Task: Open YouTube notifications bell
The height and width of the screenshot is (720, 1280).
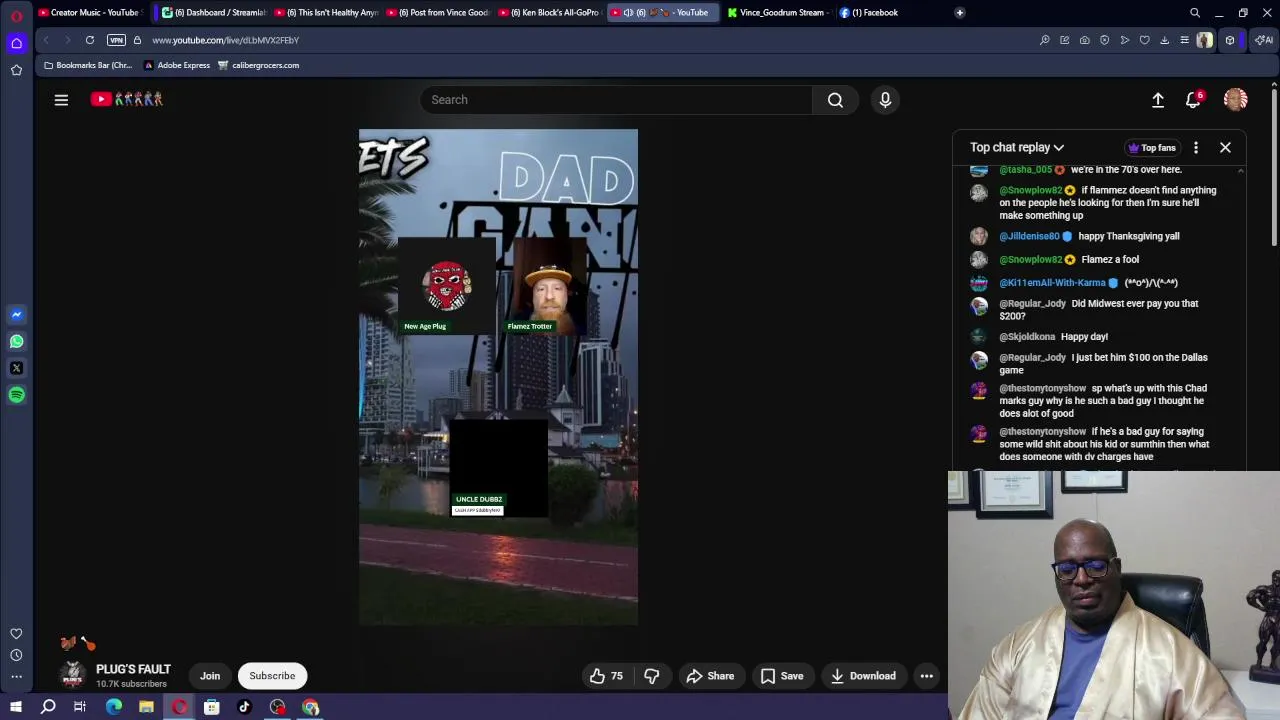Action: click(1193, 100)
